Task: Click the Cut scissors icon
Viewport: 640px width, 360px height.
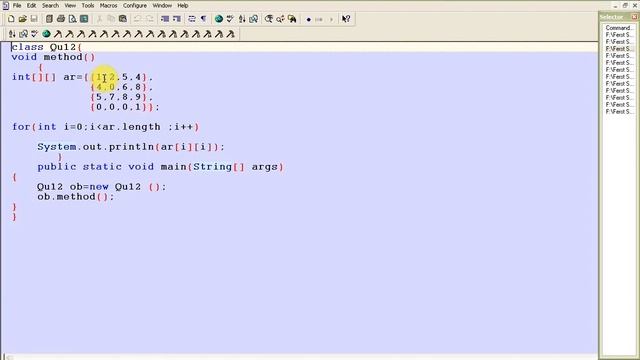Action: click(x=99, y=19)
